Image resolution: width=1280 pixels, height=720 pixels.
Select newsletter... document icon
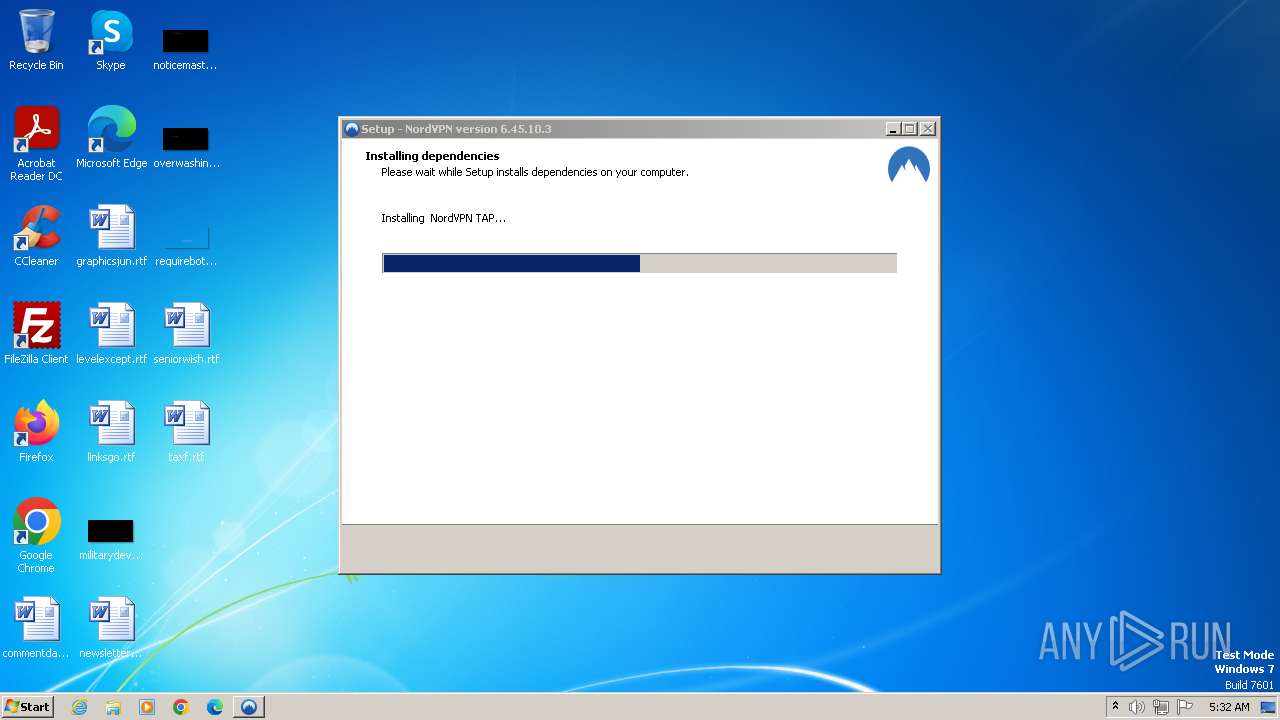click(x=111, y=628)
